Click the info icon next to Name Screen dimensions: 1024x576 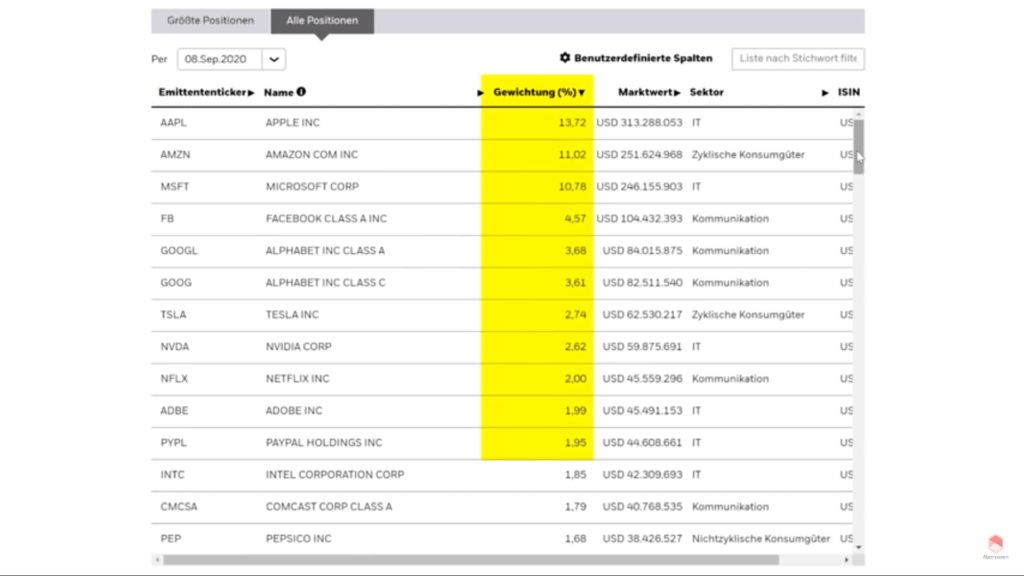point(301,91)
